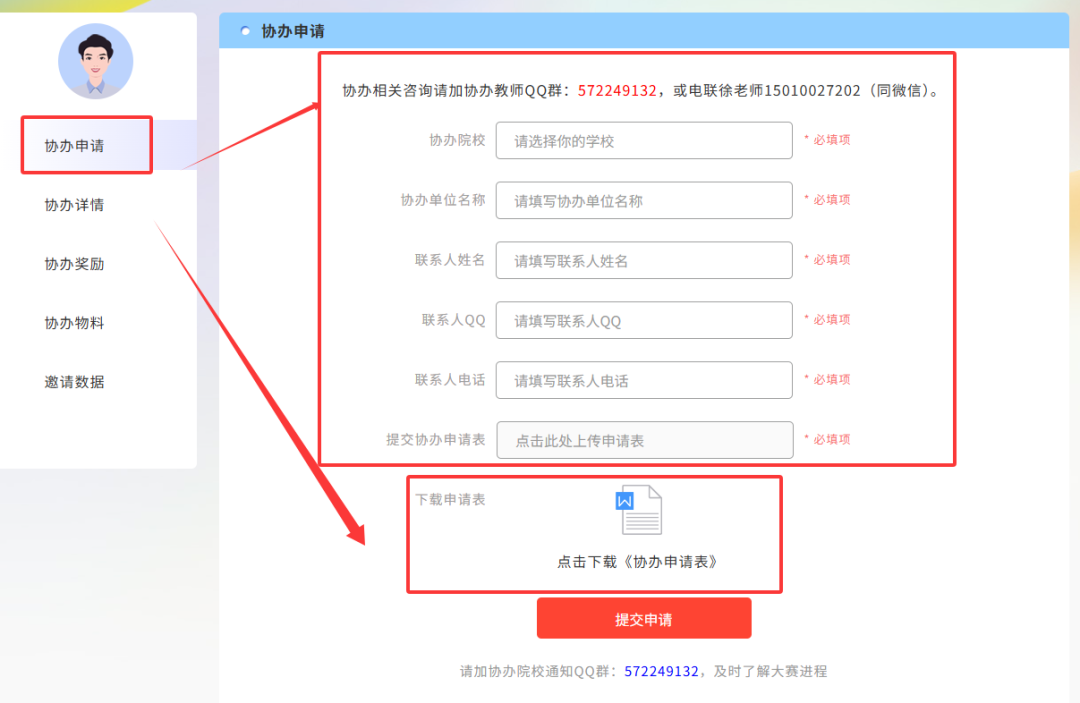Open the 协办院校 school selection dropdown

(644, 140)
